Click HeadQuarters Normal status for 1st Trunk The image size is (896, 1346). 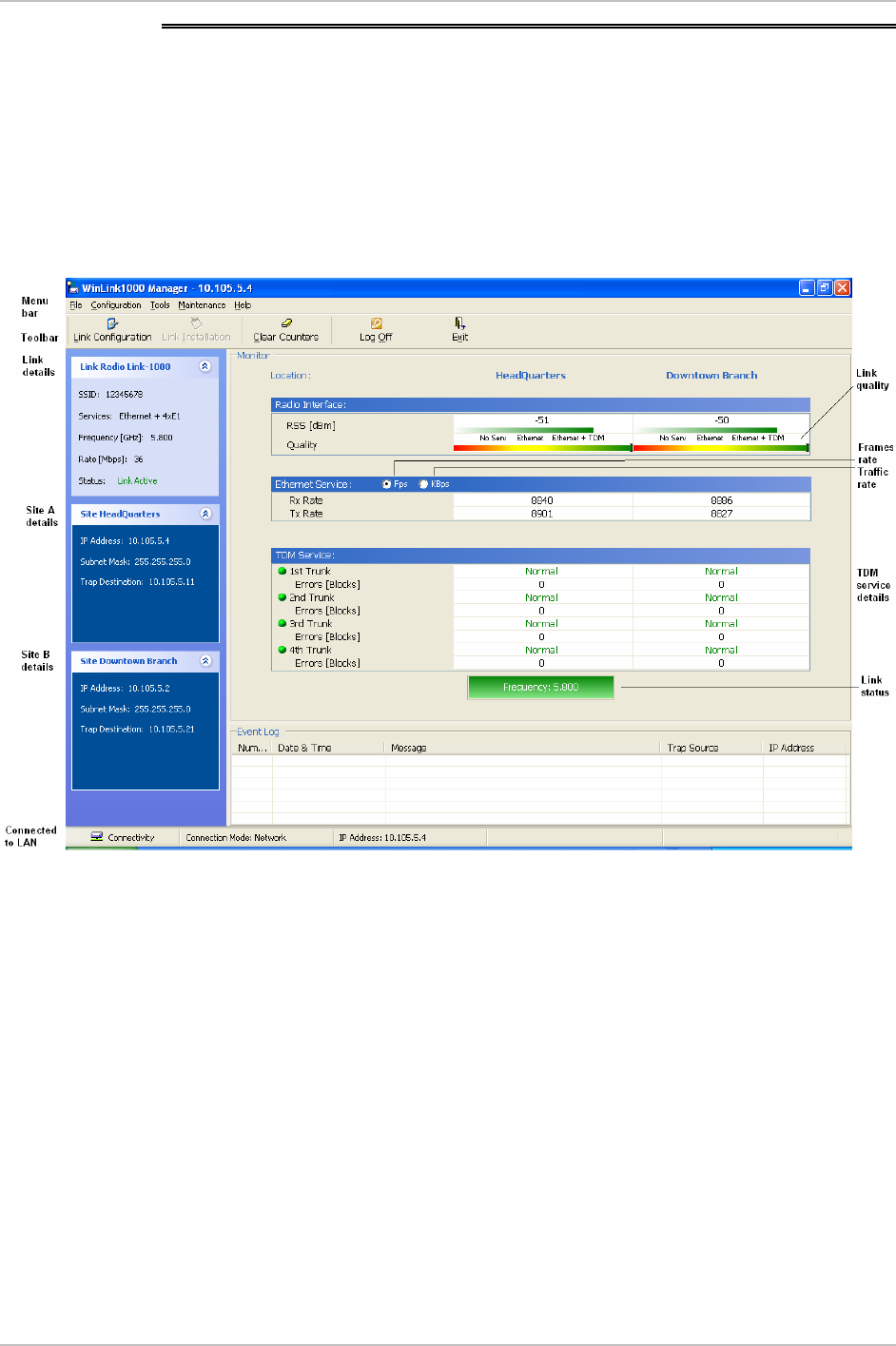[542, 572]
